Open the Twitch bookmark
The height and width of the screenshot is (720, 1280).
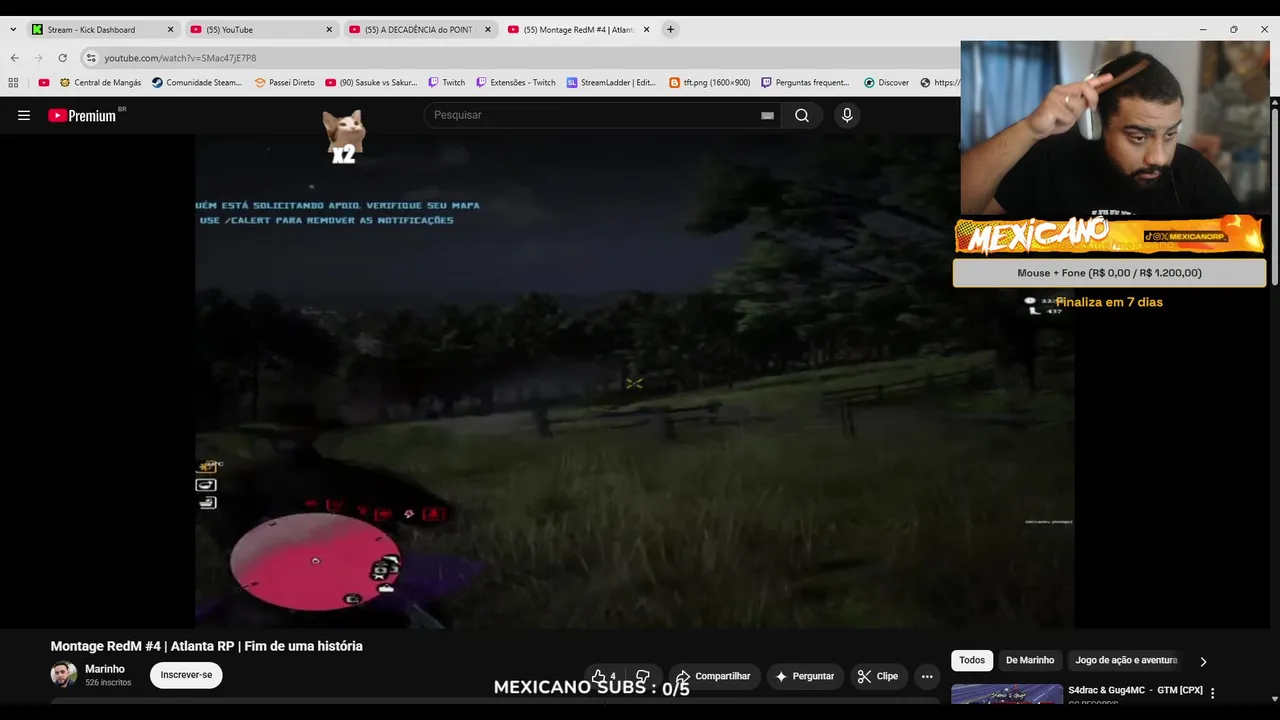point(446,83)
